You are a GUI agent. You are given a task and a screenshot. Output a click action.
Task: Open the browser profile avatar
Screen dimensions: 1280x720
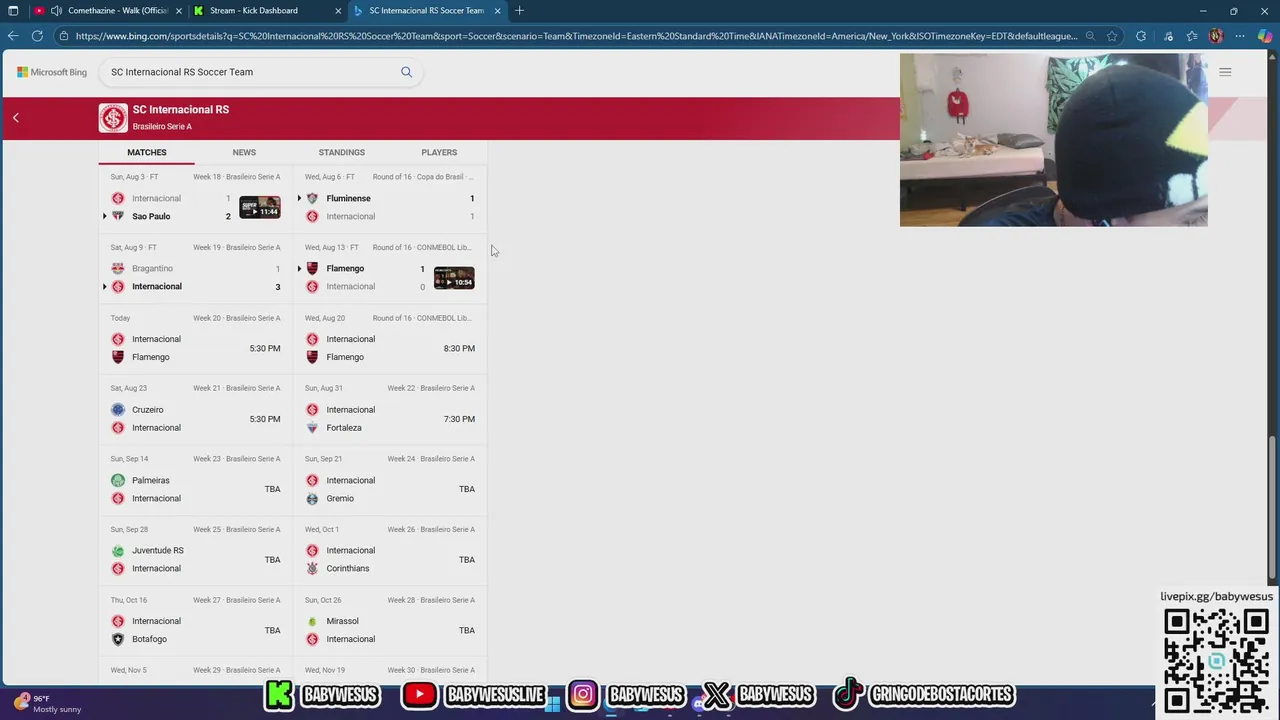point(1216,36)
